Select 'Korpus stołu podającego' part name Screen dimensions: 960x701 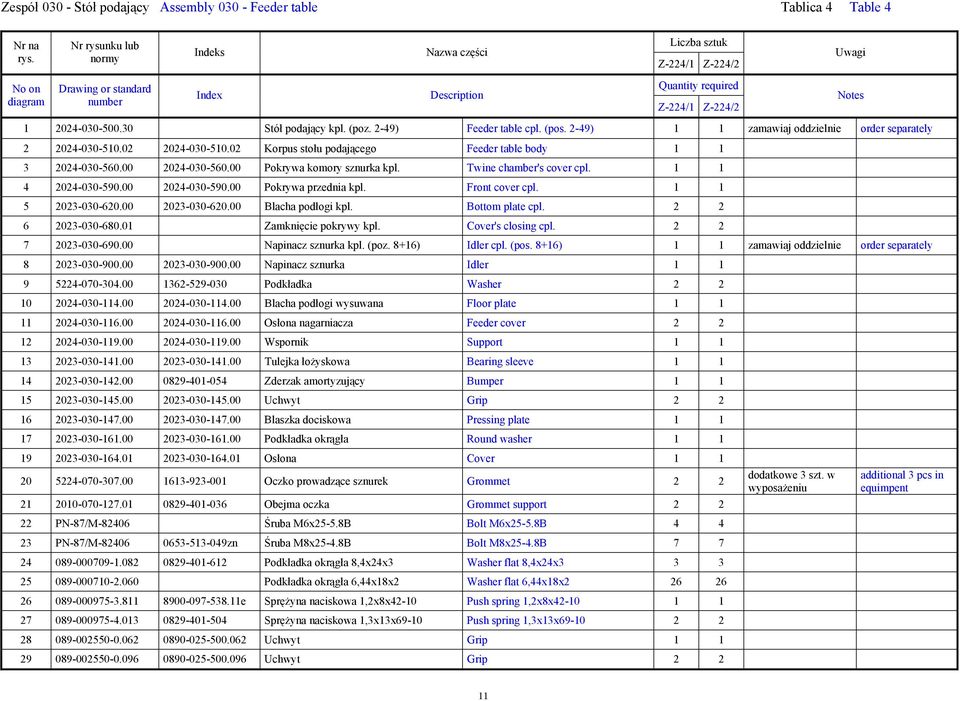point(320,149)
